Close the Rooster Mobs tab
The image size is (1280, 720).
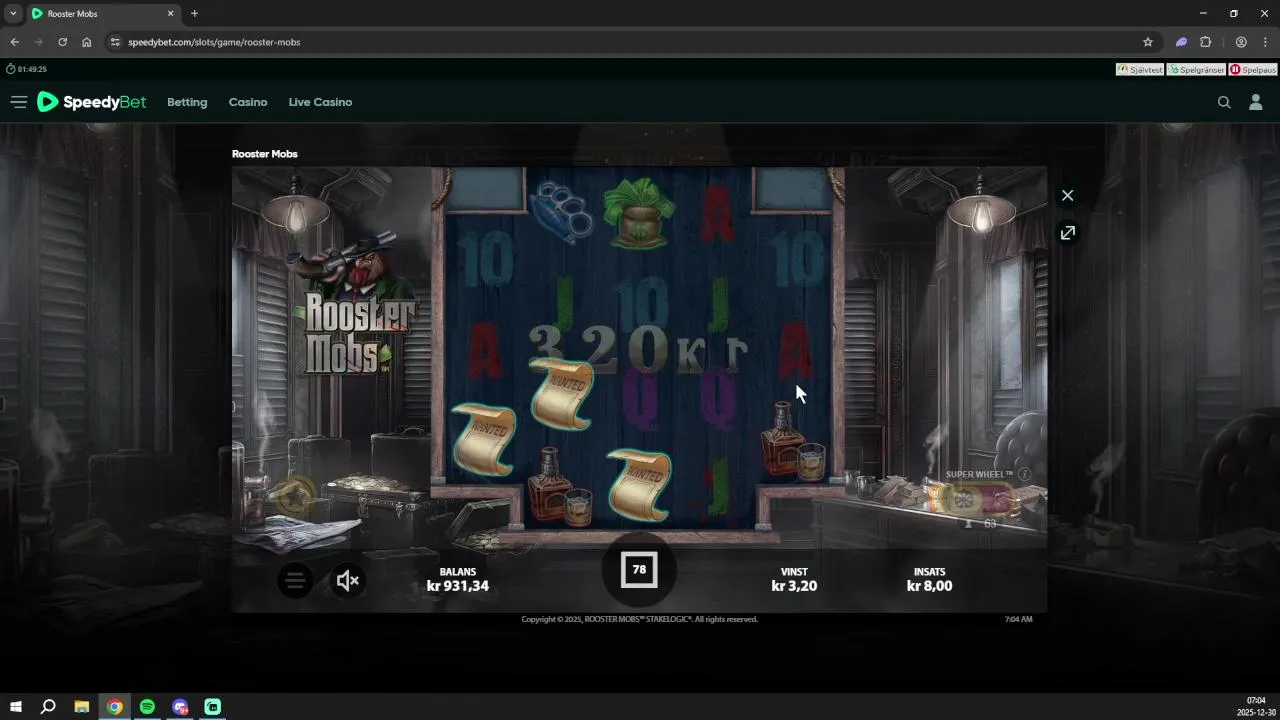coord(170,14)
